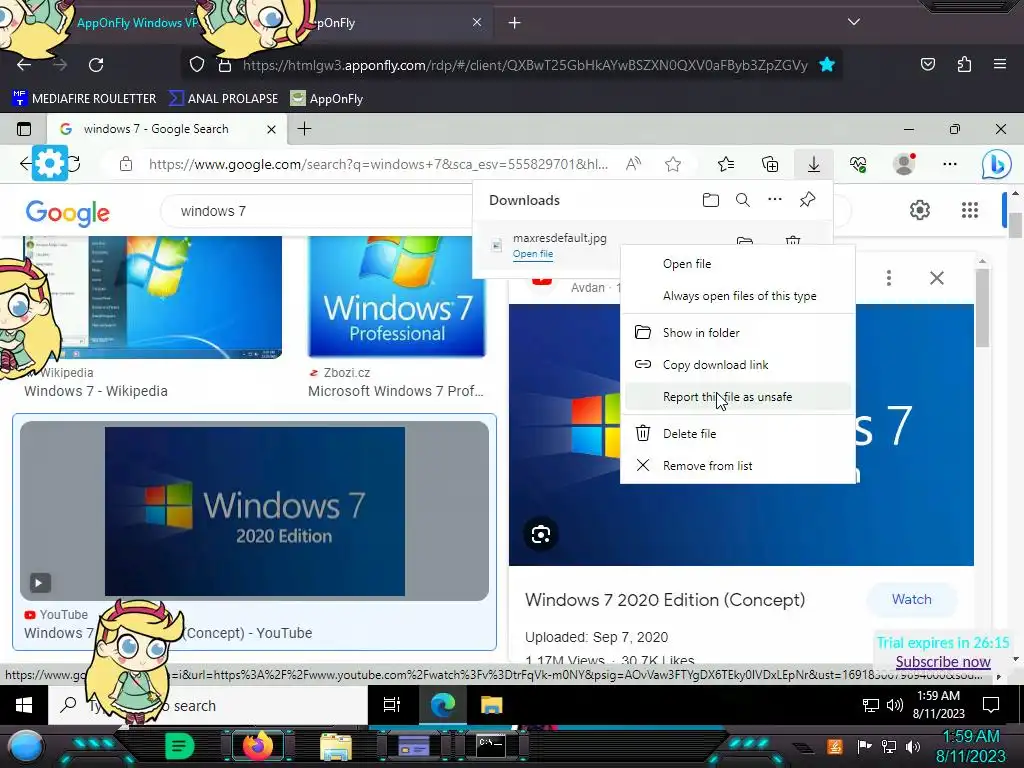
Task: Click the Google Lens icon on preview image
Action: [541, 535]
